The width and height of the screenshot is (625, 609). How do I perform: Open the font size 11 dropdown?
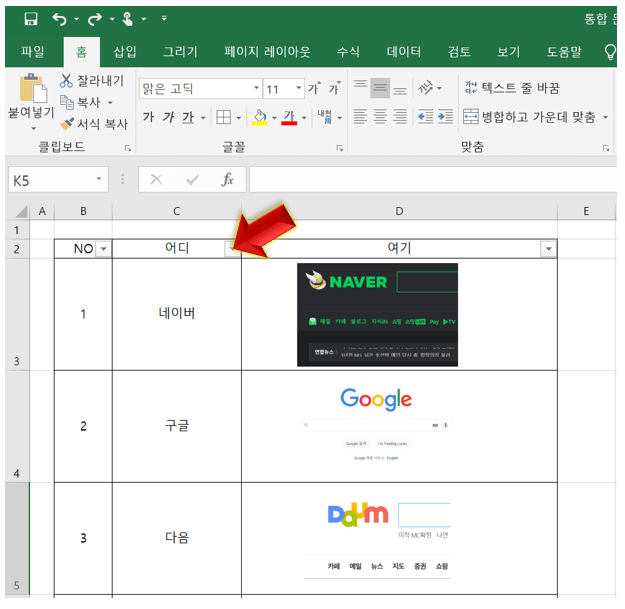(x=299, y=88)
